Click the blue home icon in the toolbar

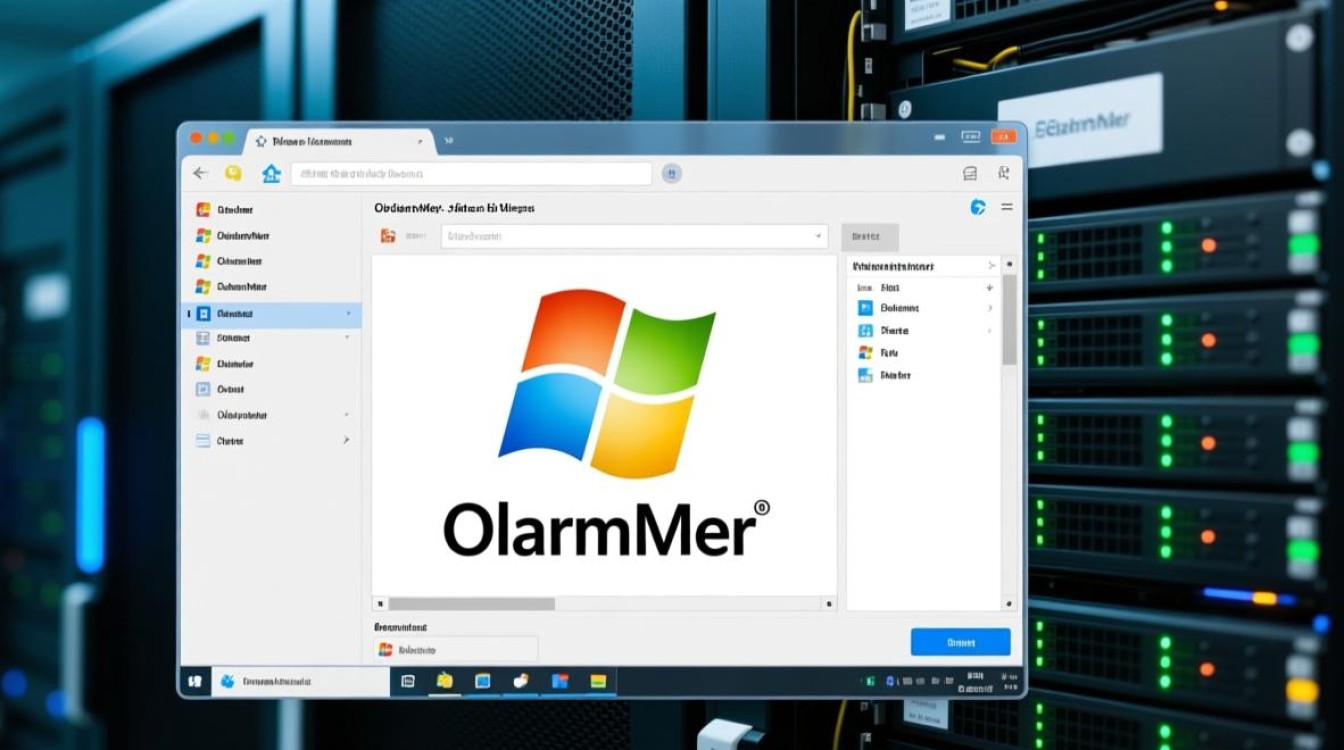pos(271,174)
